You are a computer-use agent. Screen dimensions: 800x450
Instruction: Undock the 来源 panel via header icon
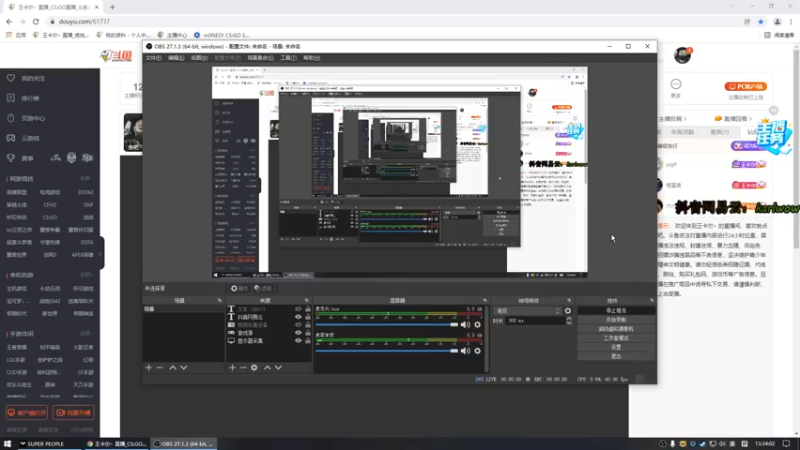coord(307,301)
